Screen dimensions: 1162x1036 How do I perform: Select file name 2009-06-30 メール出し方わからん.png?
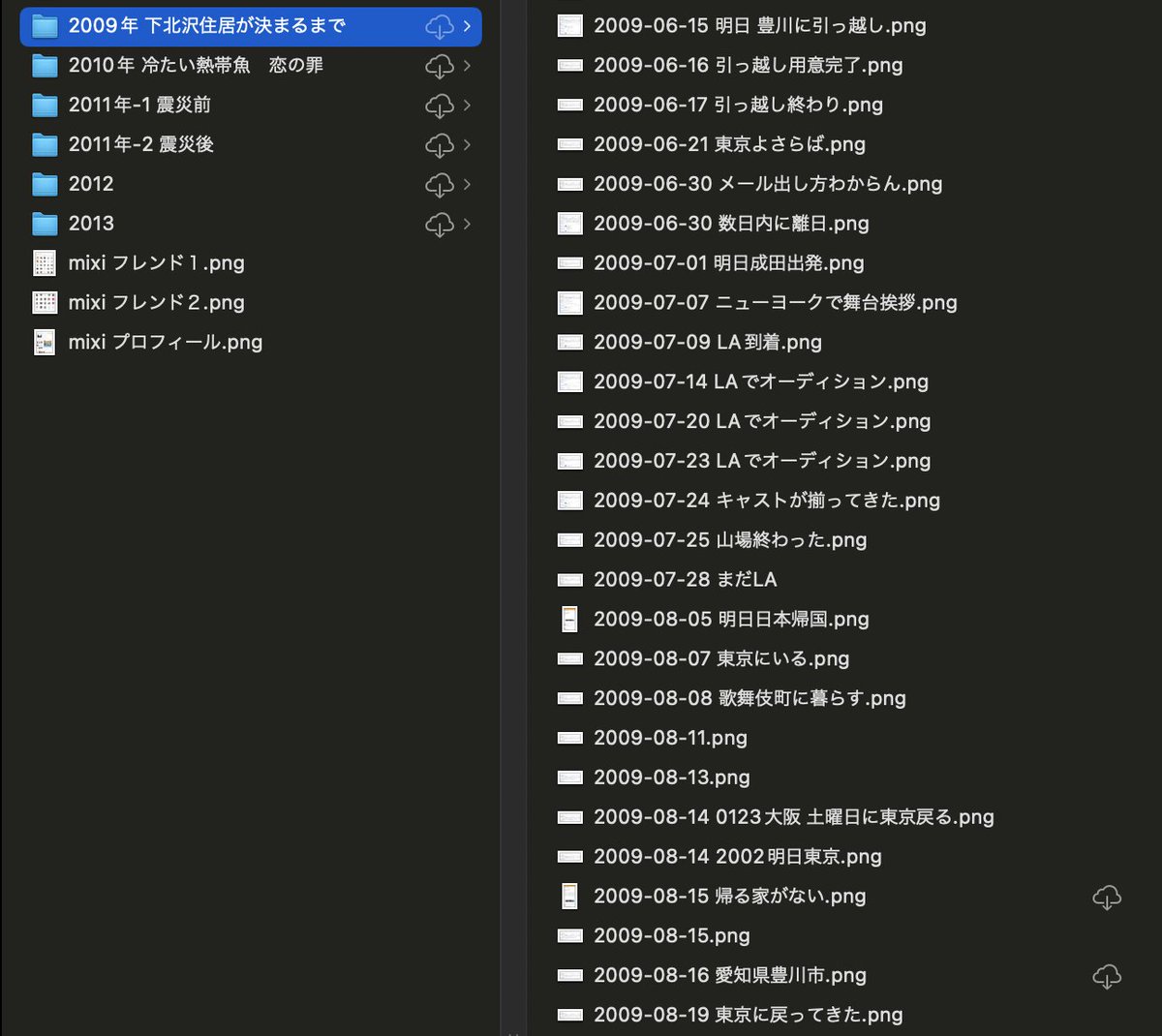click(768, 184)
